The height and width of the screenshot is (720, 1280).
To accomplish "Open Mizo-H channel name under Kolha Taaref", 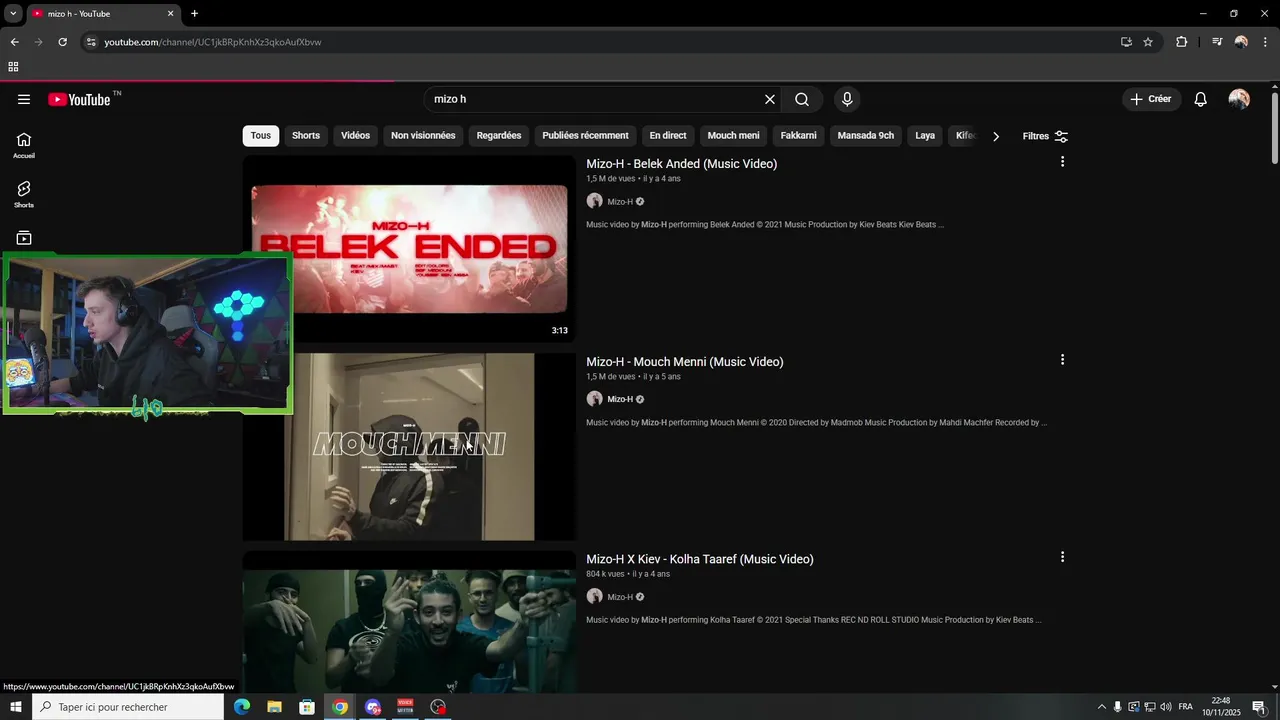I will (620, 597).
